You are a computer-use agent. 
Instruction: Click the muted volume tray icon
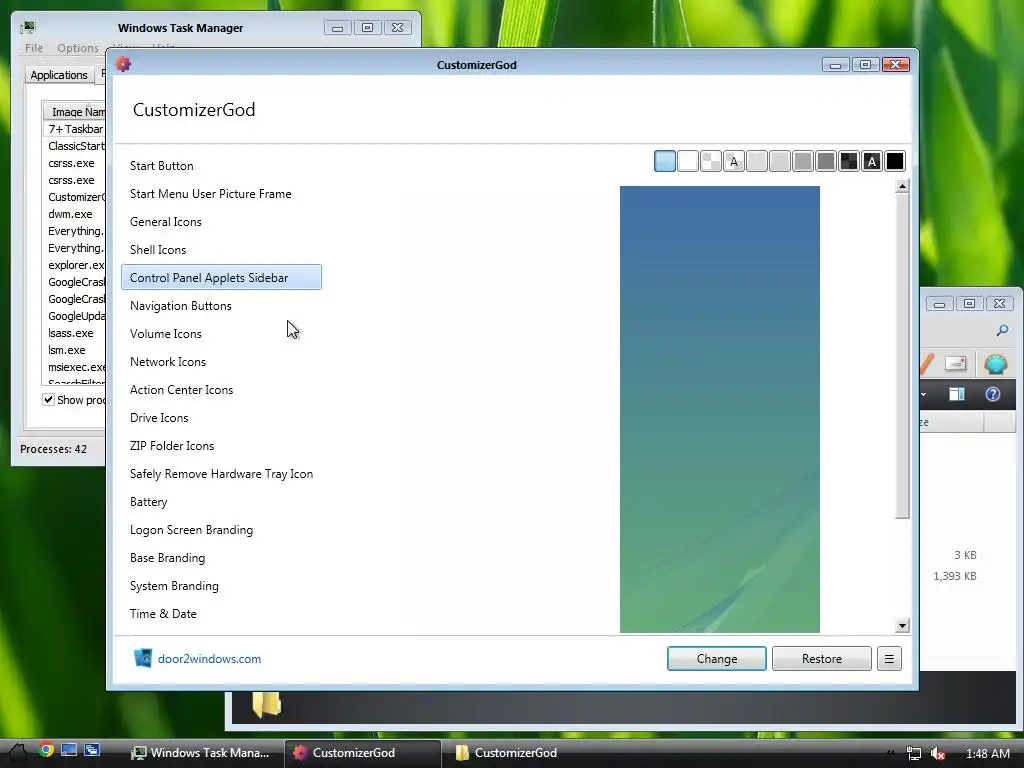[938, 754]
